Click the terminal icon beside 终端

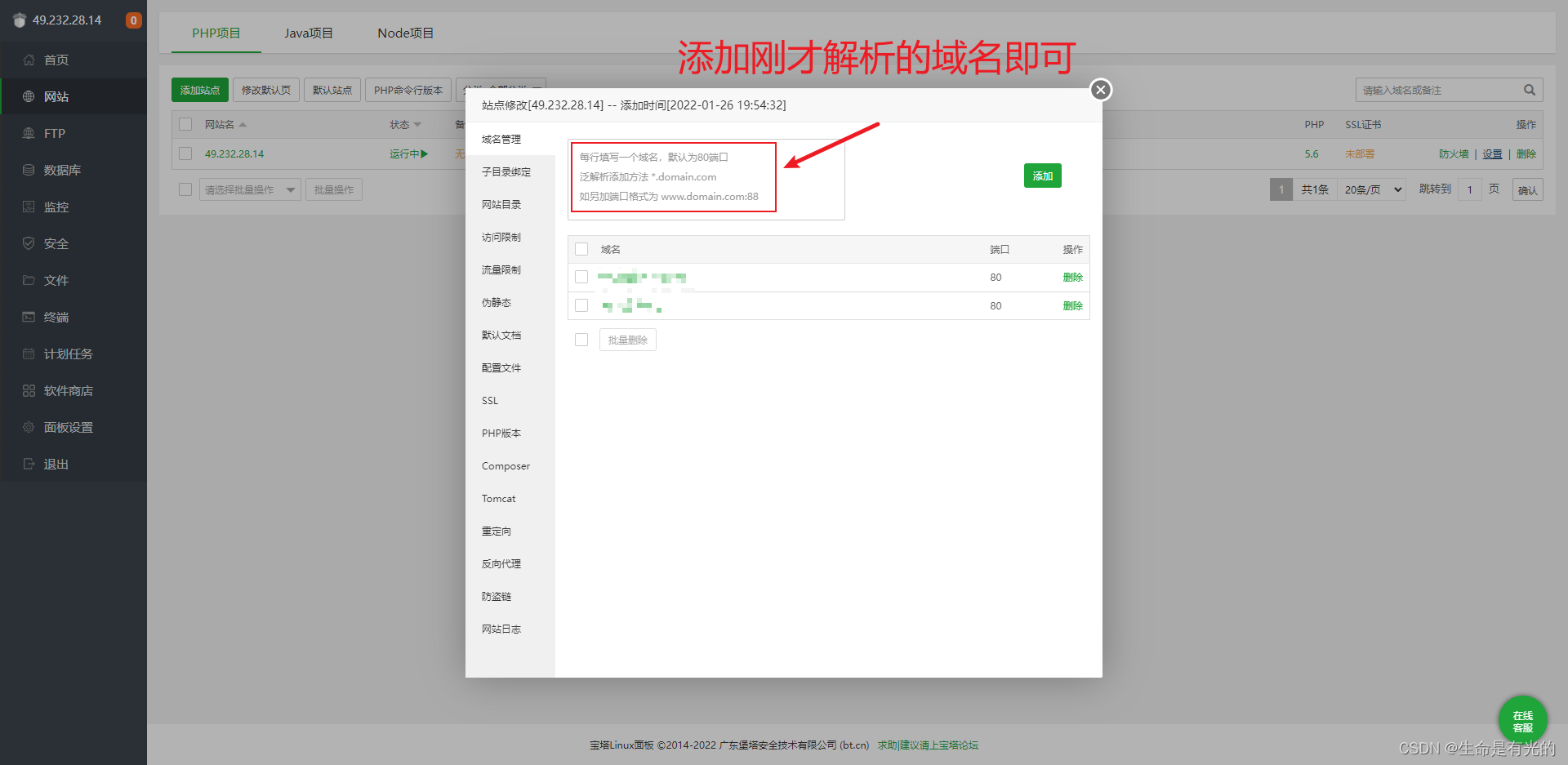click(29, 317)
